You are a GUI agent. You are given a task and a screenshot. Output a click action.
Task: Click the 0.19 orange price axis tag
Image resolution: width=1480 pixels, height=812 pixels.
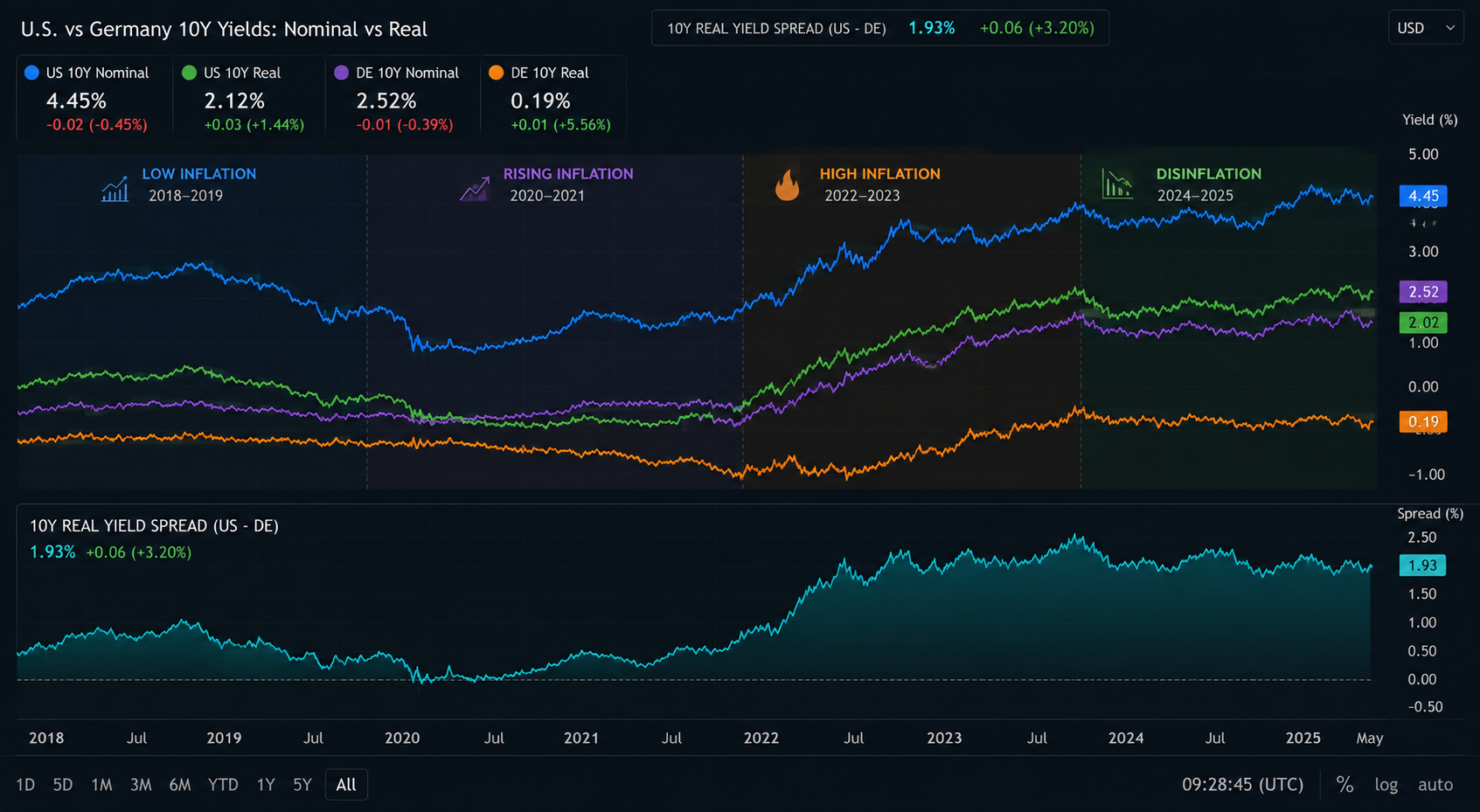[x=1423, y=422]
